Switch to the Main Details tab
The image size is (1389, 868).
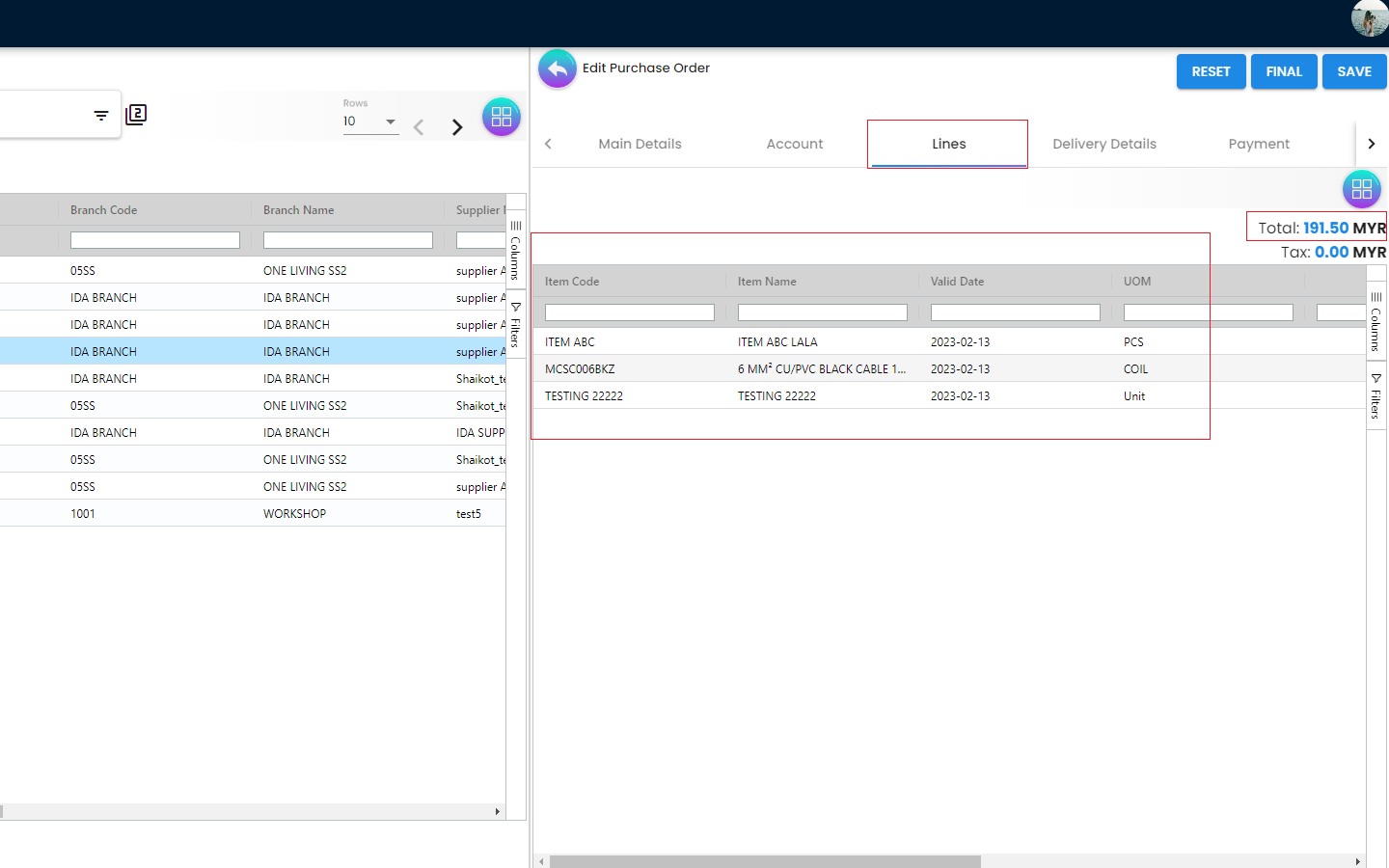pyautogui.click(x=640, y=144)
